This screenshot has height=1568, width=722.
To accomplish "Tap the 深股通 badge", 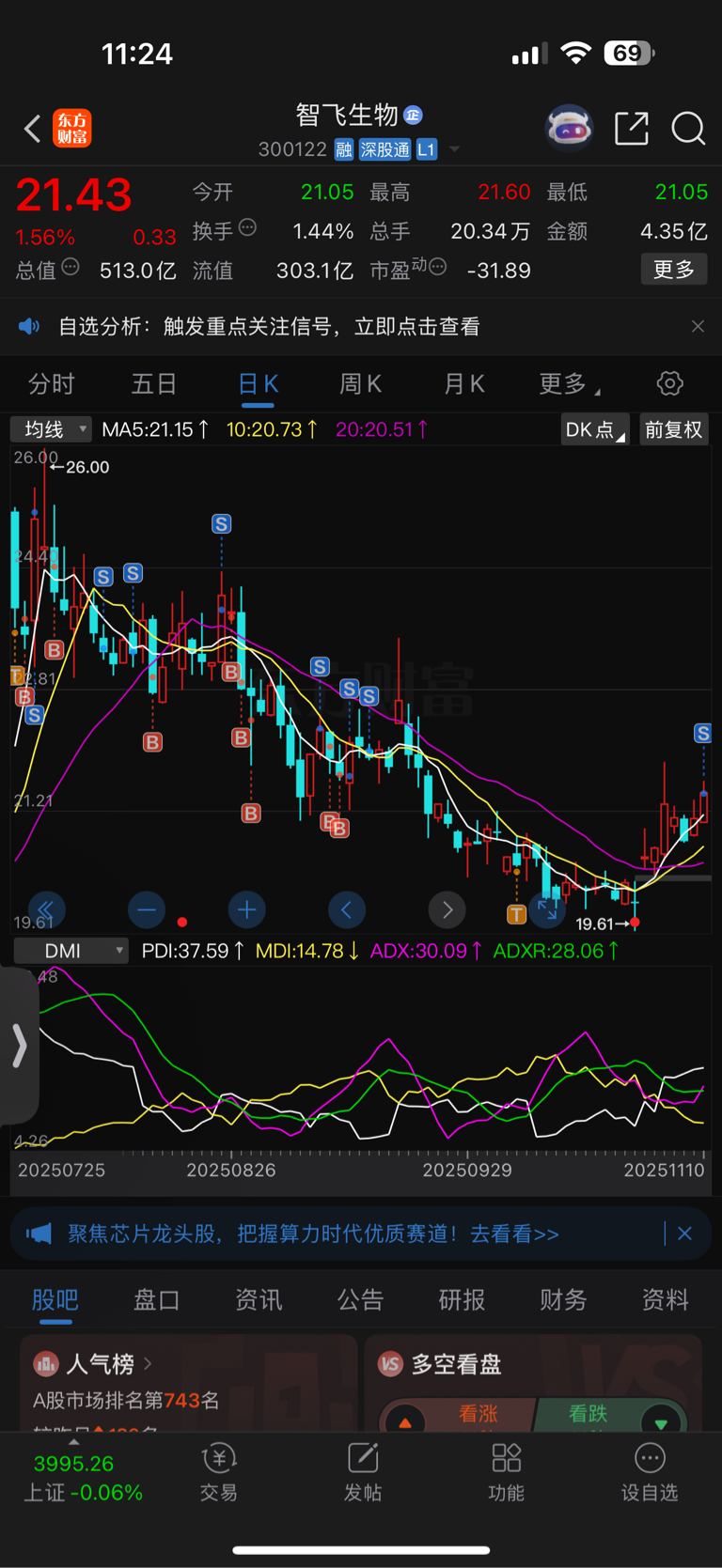I will tap(385, 149).
